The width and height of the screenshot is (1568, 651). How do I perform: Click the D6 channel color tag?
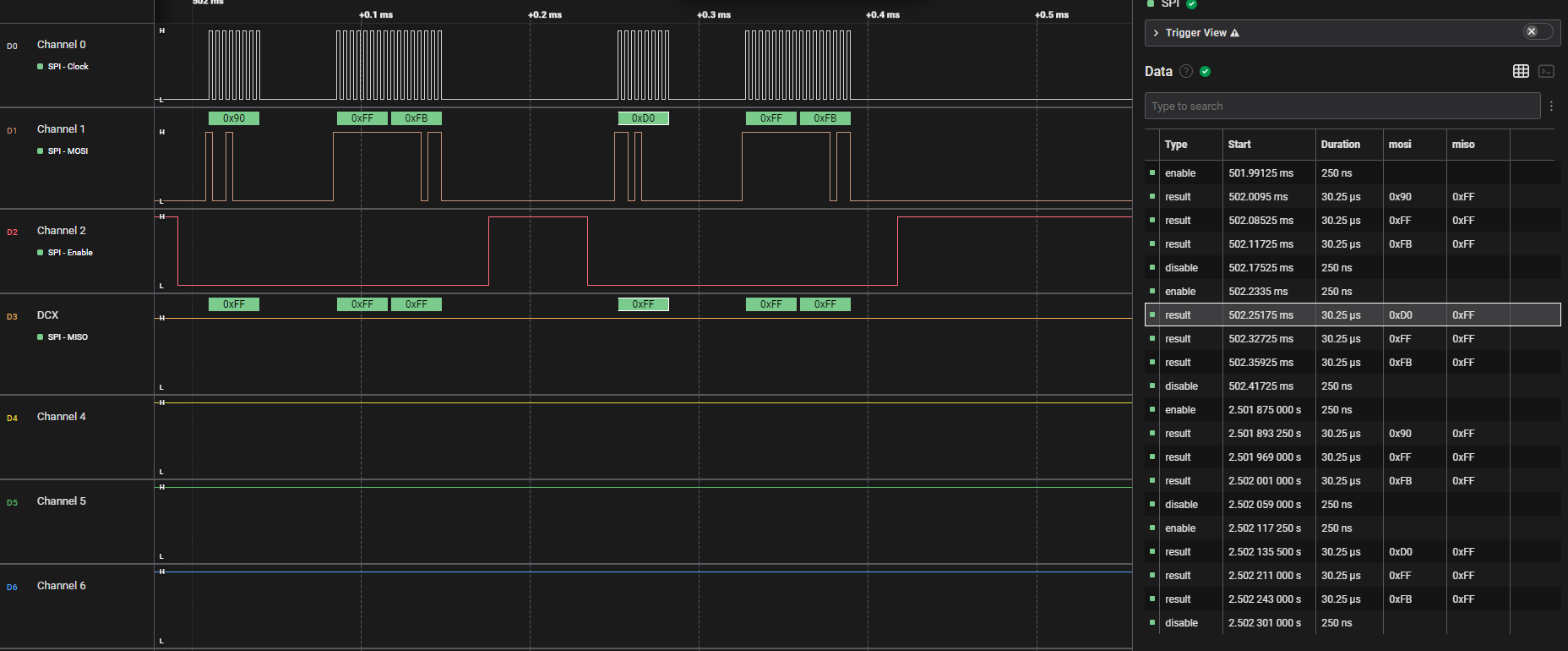click(12, 588)
